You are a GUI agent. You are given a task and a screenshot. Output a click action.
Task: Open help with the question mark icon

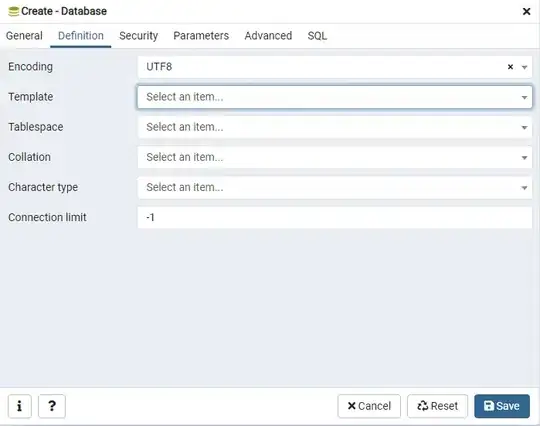tap(52, 406)
